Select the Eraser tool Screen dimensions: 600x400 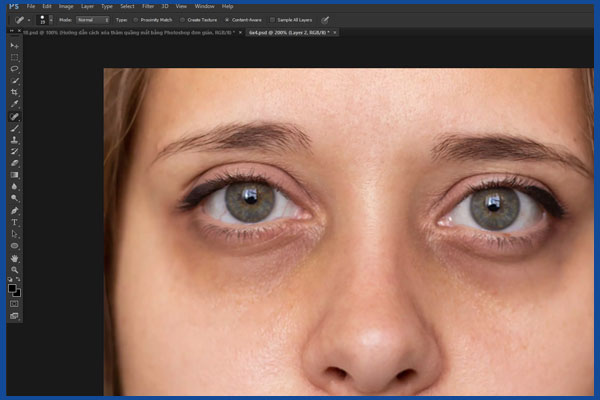pos(14,162)
